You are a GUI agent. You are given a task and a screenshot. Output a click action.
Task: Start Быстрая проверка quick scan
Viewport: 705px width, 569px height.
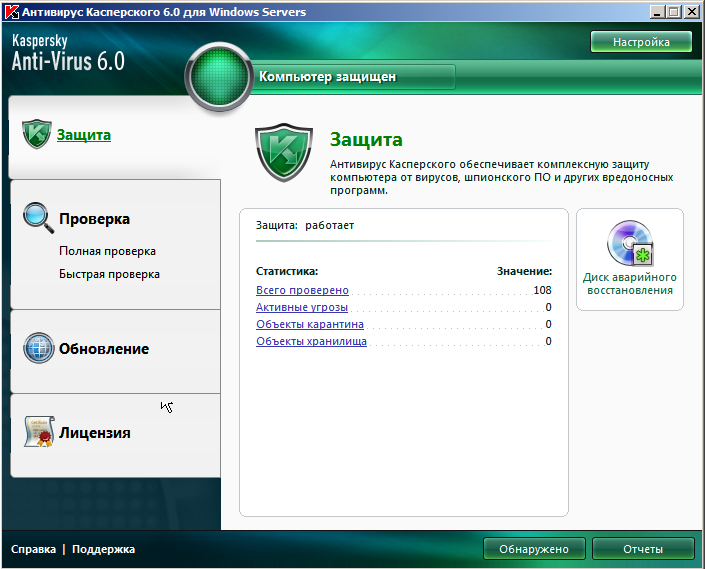point(109,274)
